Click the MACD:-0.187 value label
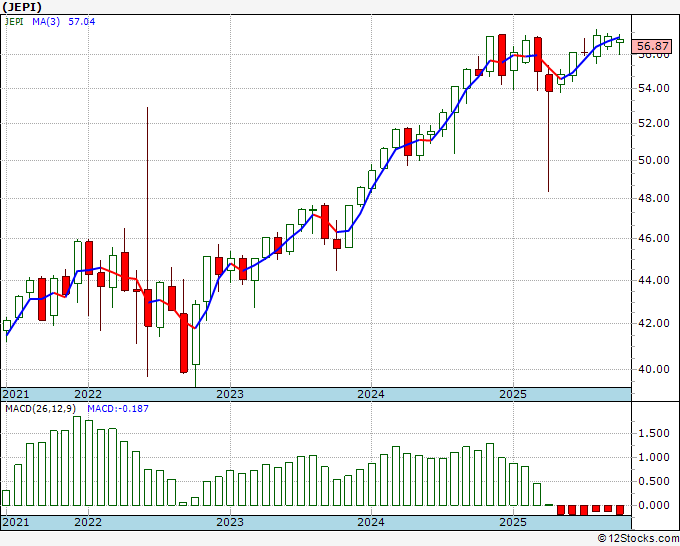 tap(118, 409)
